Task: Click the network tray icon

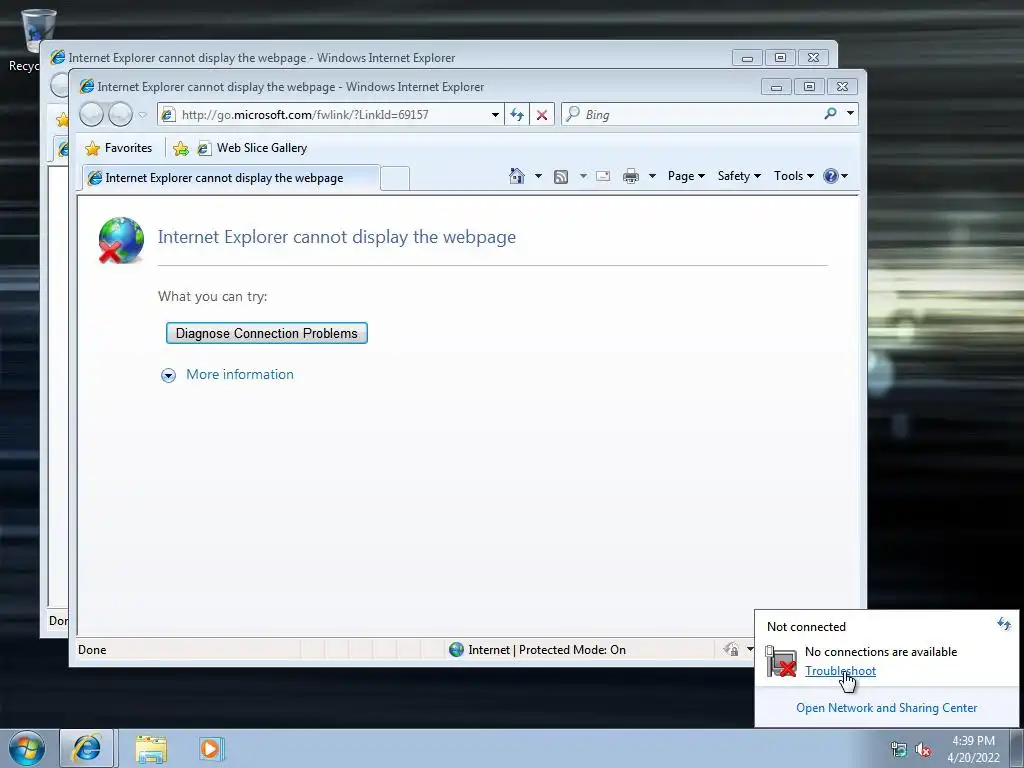Action: tap(899, 750)
